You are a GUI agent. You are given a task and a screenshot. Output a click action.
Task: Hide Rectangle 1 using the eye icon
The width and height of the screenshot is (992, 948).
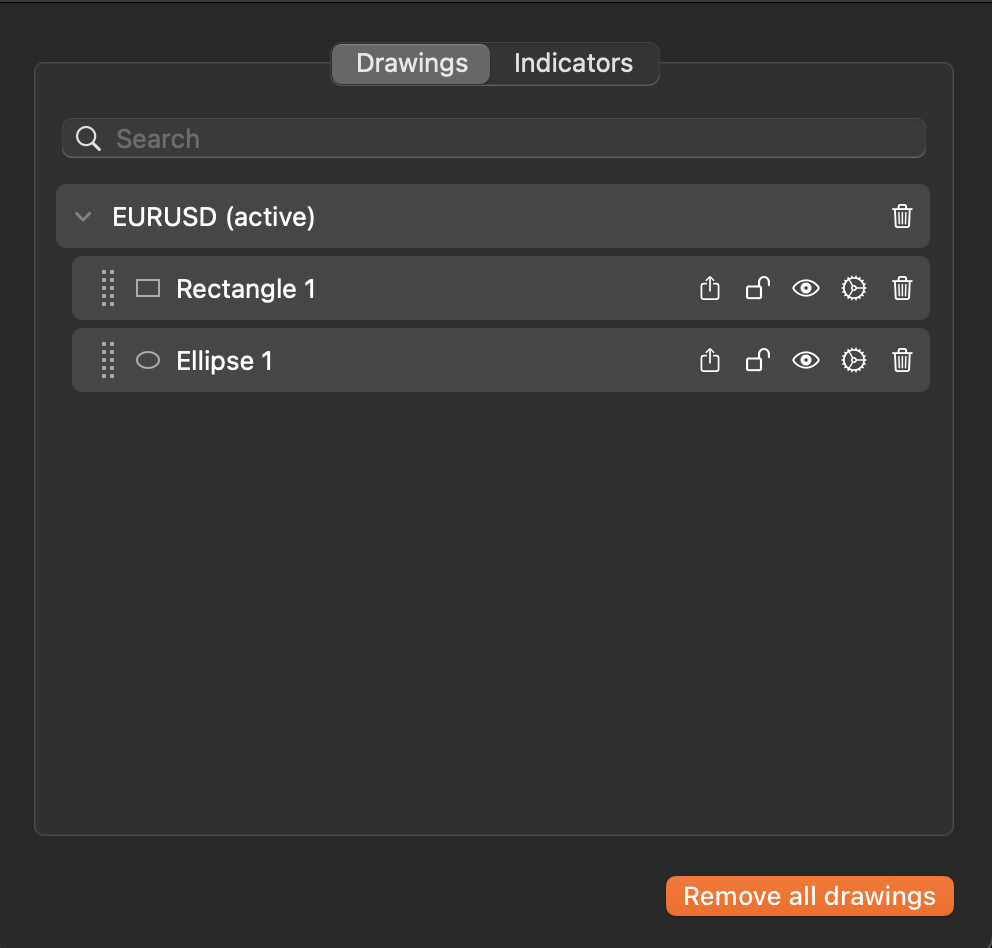(805, 289)
